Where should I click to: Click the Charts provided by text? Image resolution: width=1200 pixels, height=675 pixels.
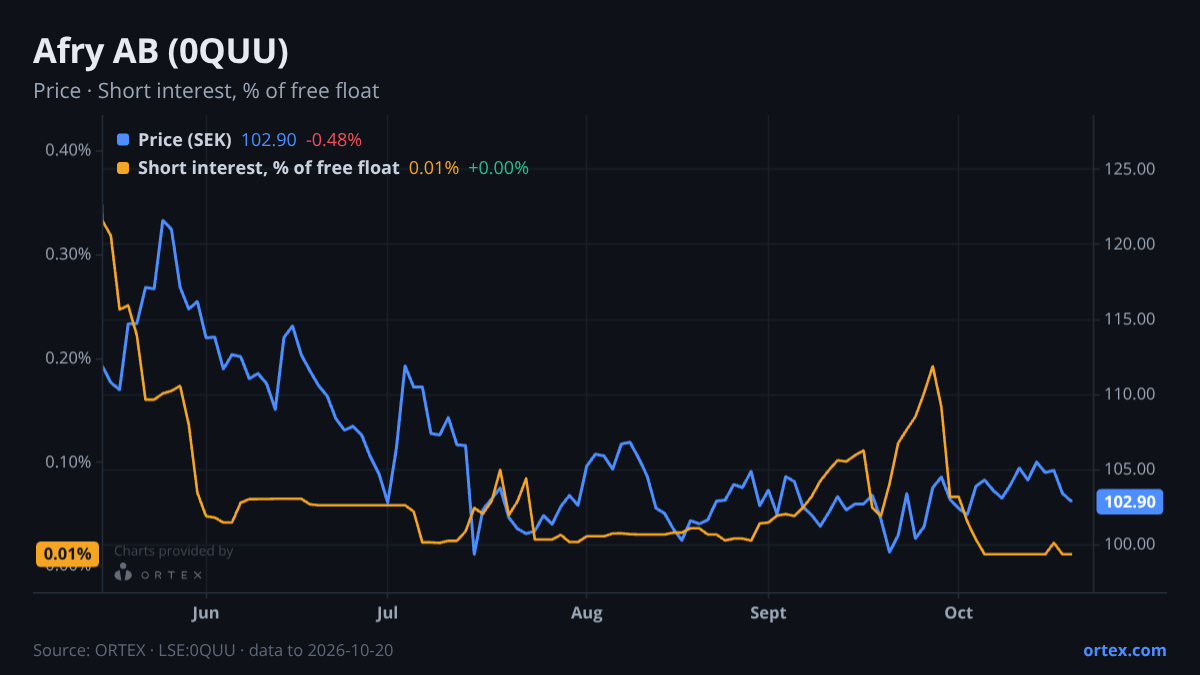(x=174, y=551)
